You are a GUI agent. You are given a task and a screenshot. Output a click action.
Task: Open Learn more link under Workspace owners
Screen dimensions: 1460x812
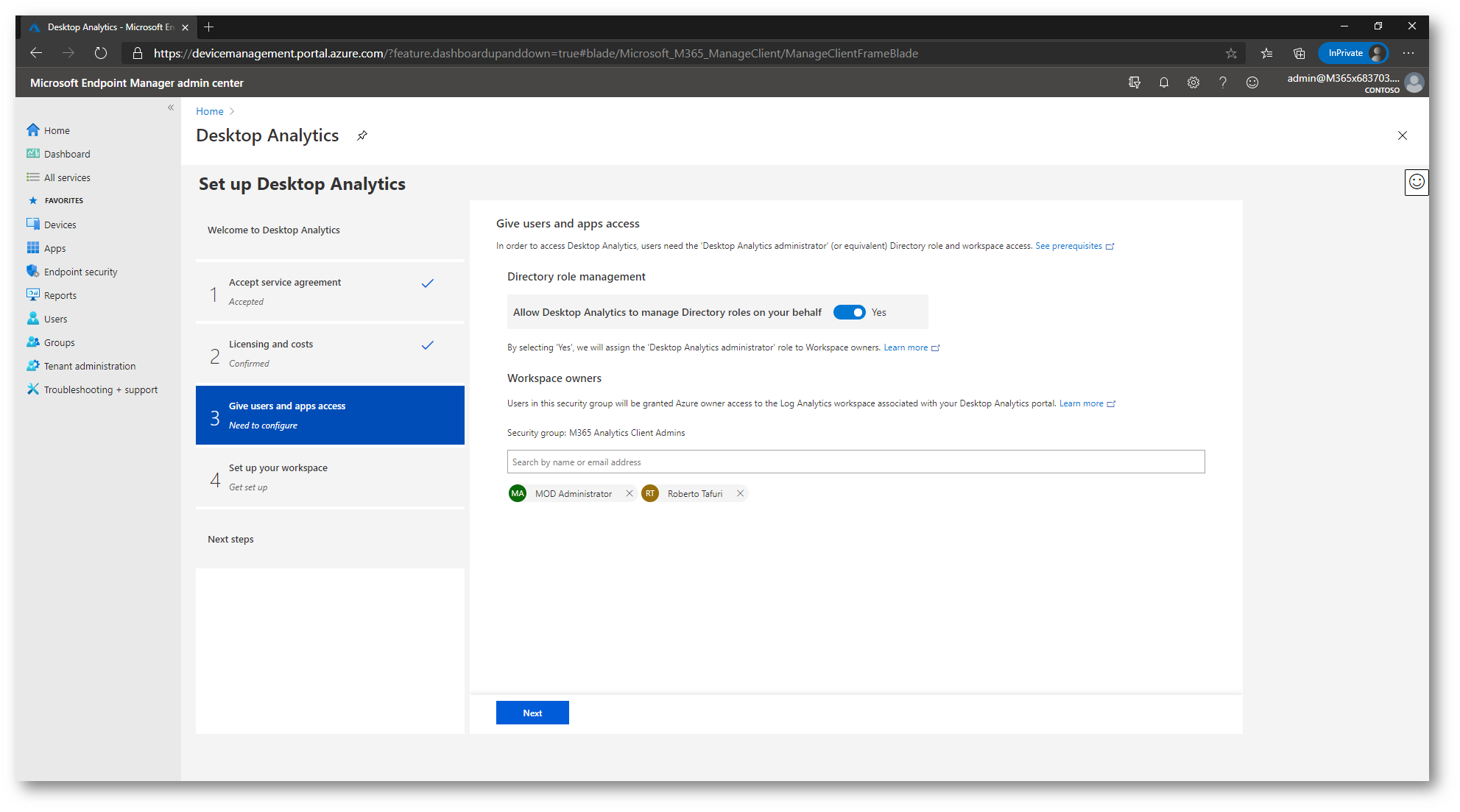pos(1087,403)
